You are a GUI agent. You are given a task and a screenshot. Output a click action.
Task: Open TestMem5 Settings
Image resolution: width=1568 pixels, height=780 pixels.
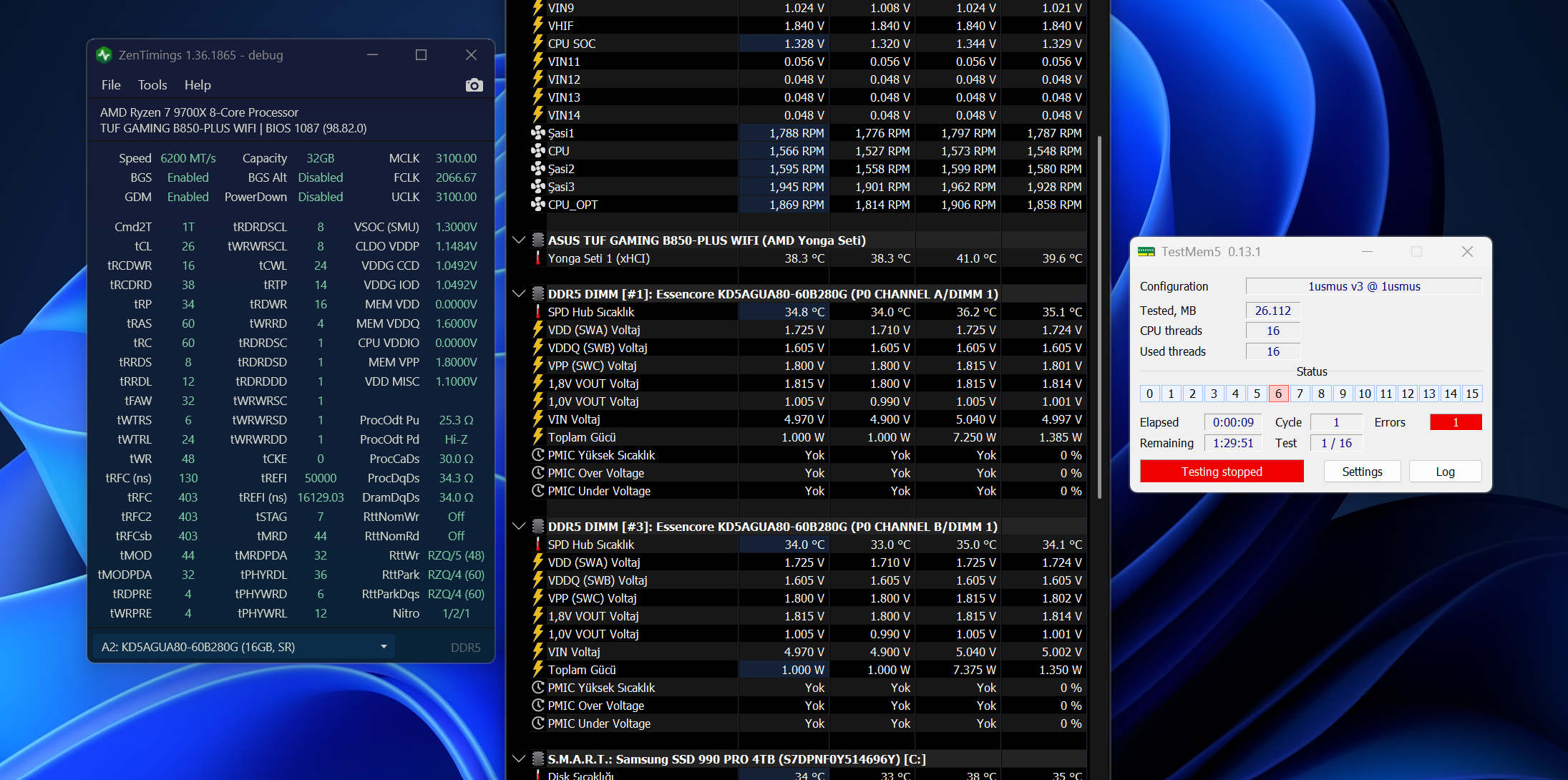[1362, 472]
